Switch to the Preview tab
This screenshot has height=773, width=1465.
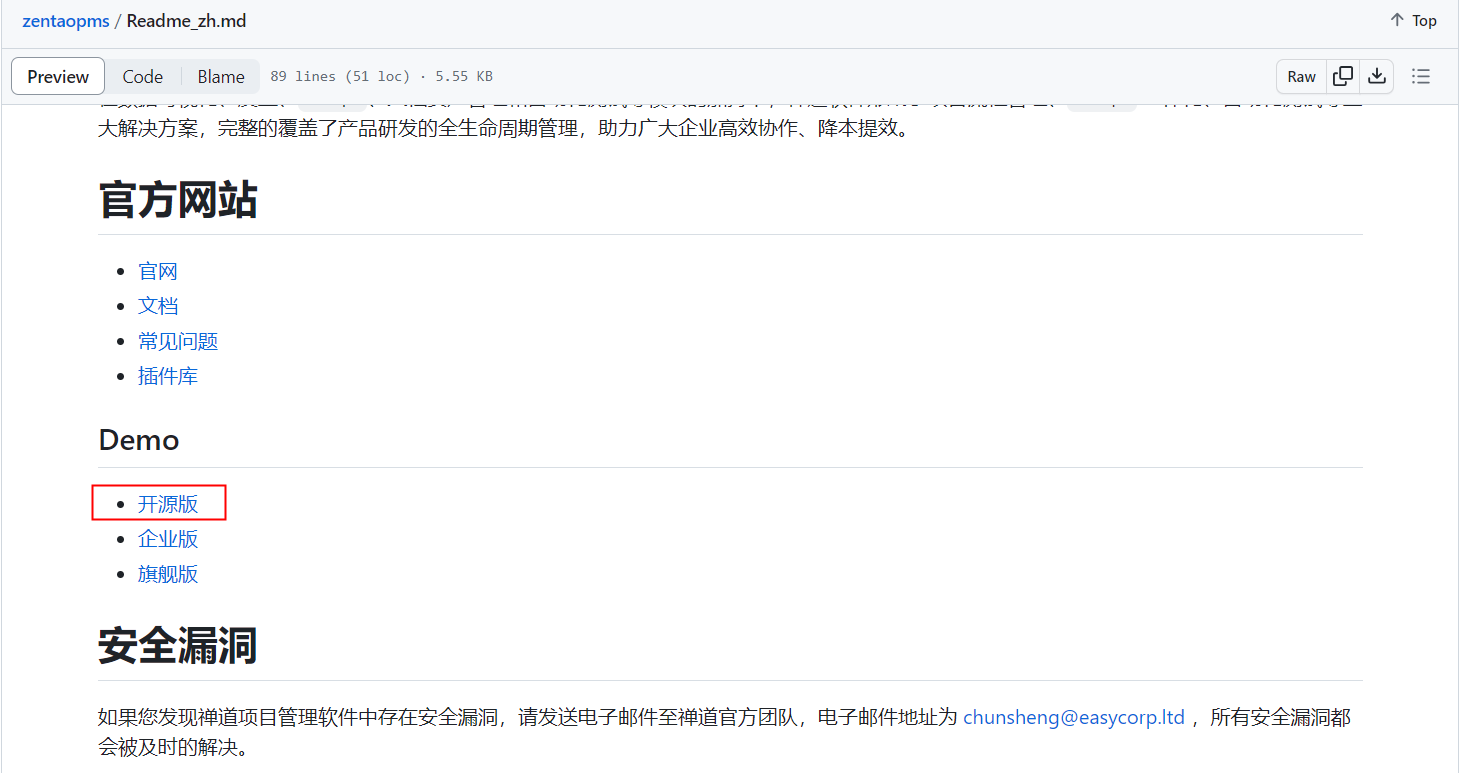(58, 76)
